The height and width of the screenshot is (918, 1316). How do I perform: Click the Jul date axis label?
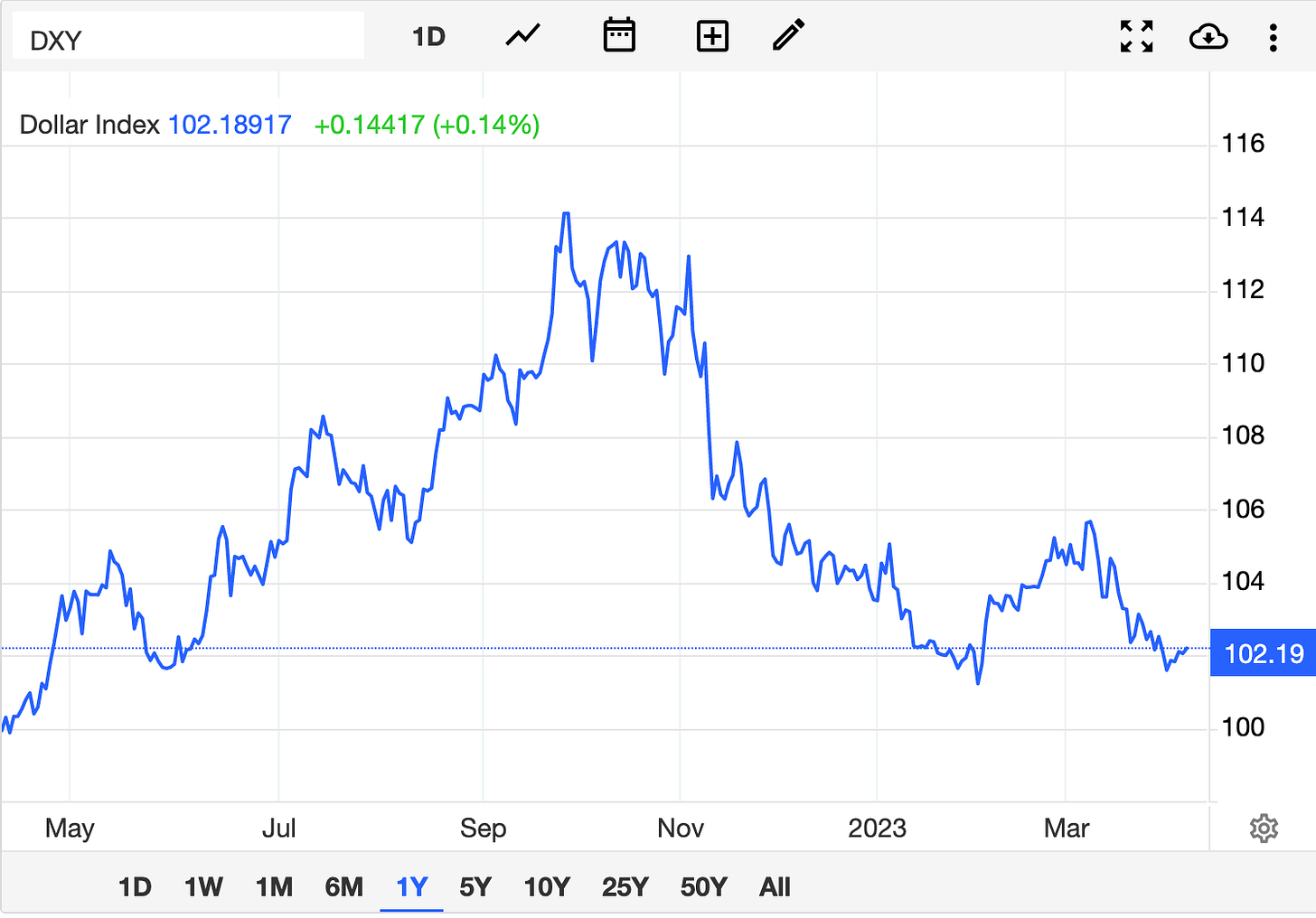(x=278, y=829)
